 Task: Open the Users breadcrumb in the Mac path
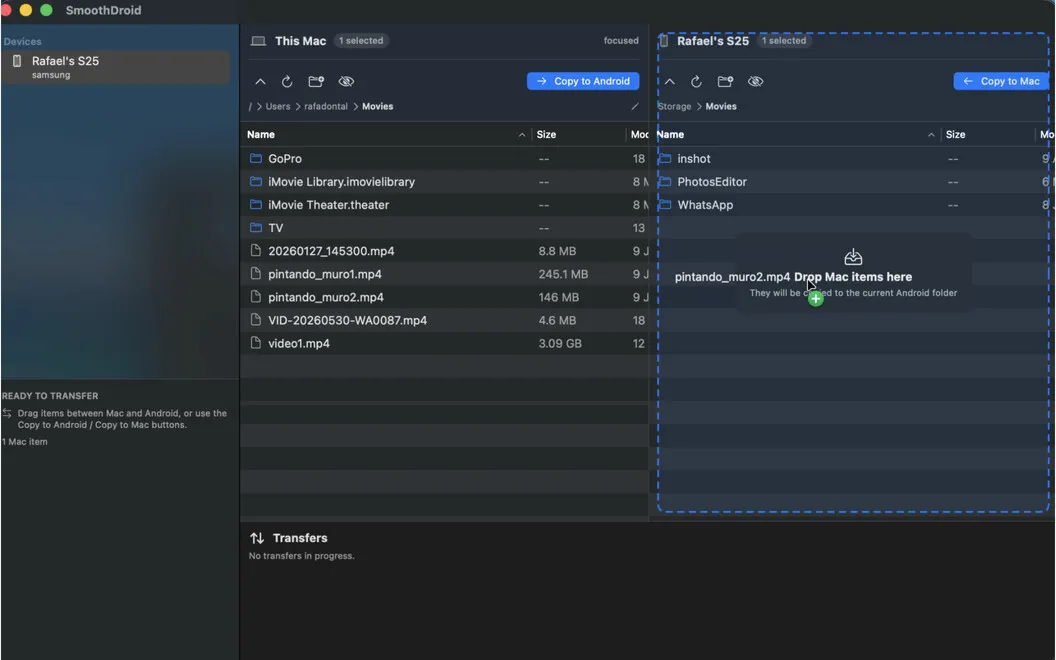(x=277, y=106)
